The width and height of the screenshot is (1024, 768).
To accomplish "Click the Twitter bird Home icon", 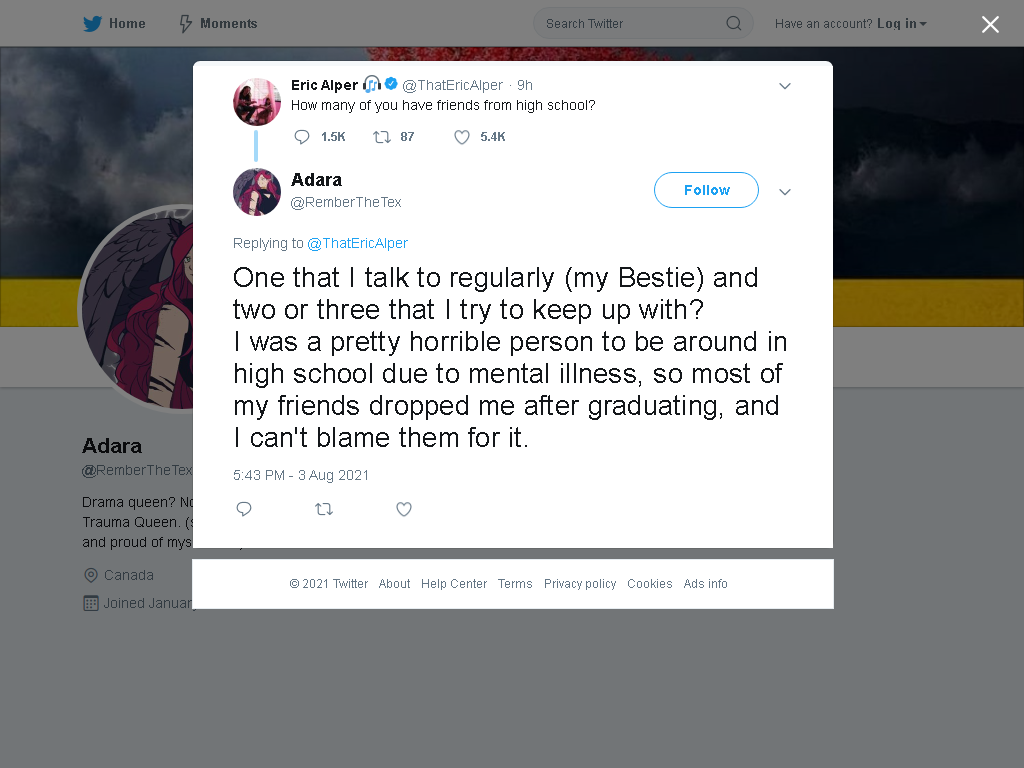I will (x=92, y=24).
